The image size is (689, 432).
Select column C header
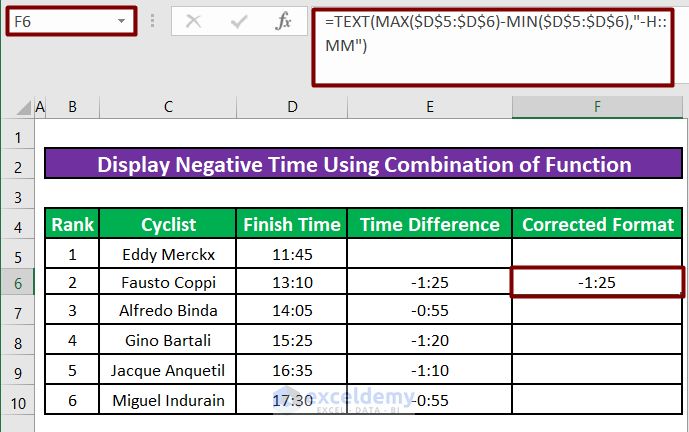point(168,107)
